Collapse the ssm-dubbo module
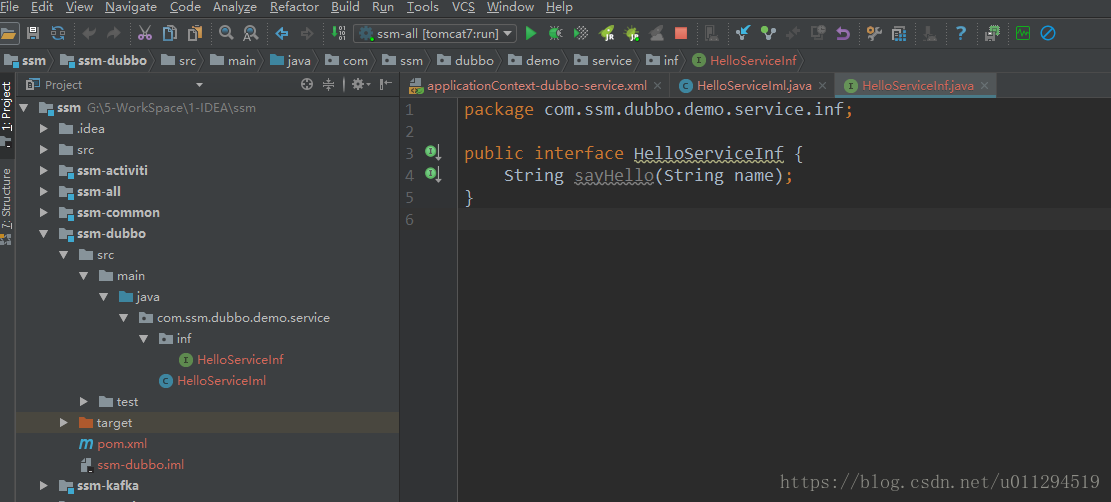This screenshot has width=1111, height=502. (x=44, y=234)
